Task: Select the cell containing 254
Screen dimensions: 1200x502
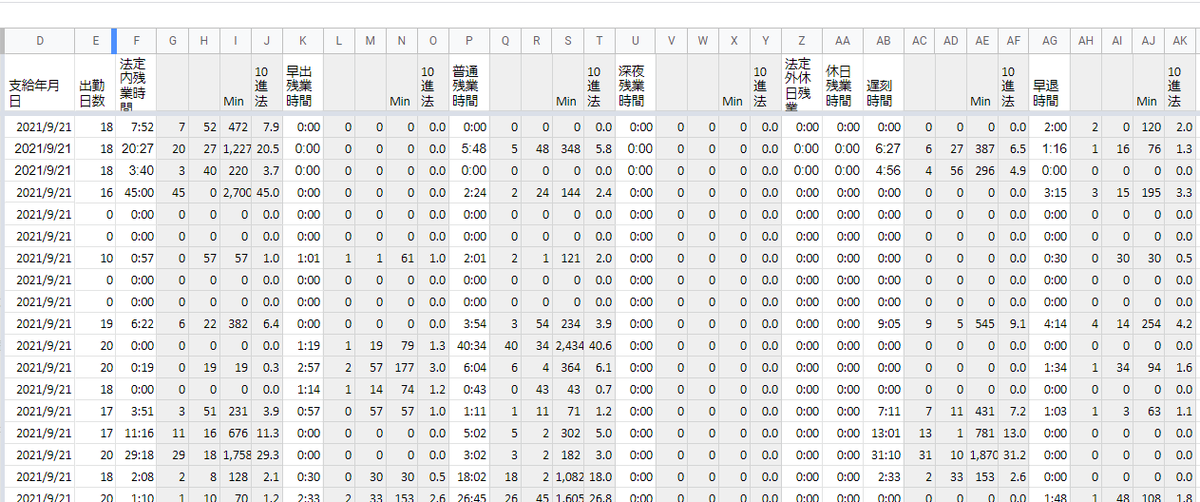Action: tap(1148, 323)
